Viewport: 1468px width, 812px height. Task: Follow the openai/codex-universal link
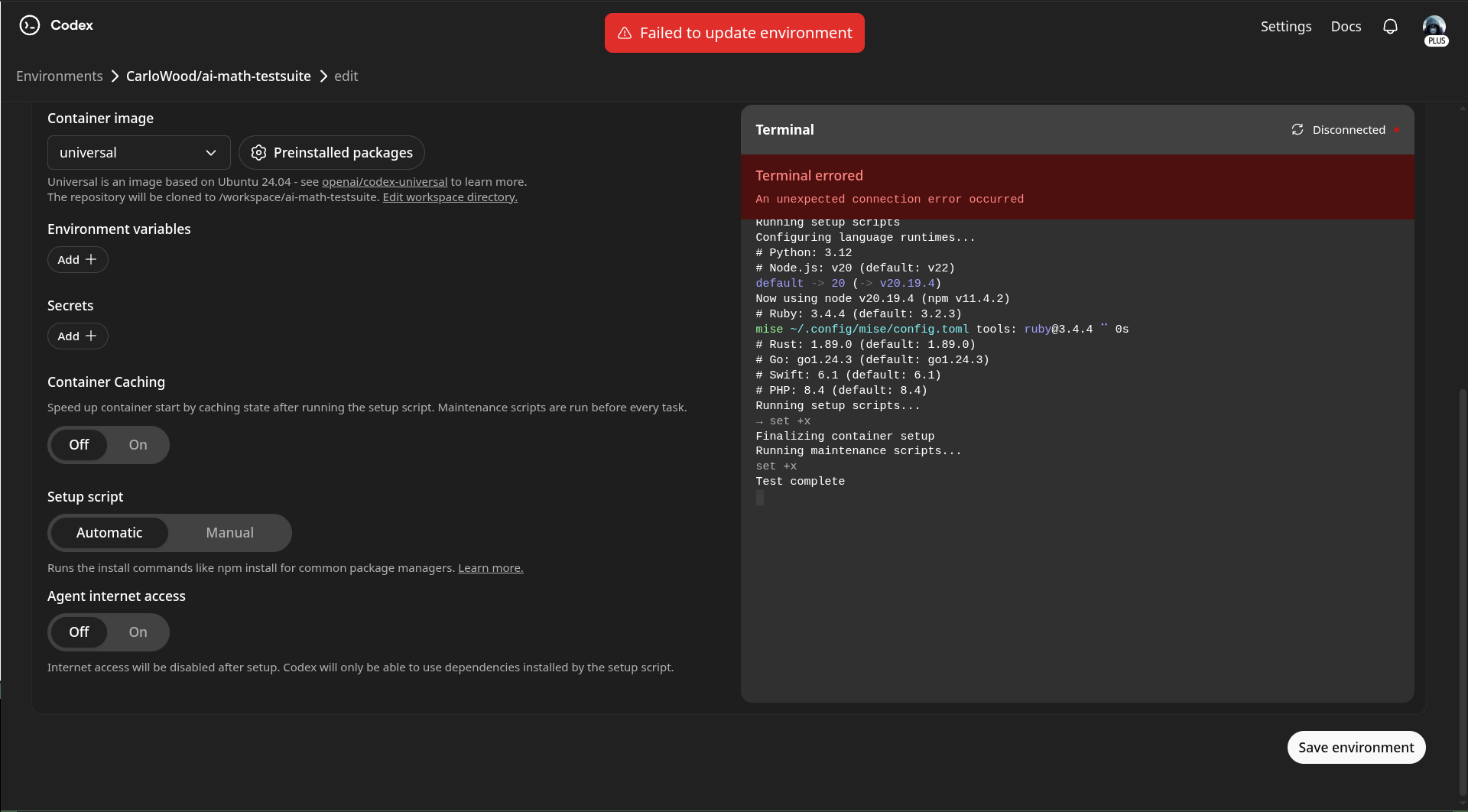pos(385,182)
